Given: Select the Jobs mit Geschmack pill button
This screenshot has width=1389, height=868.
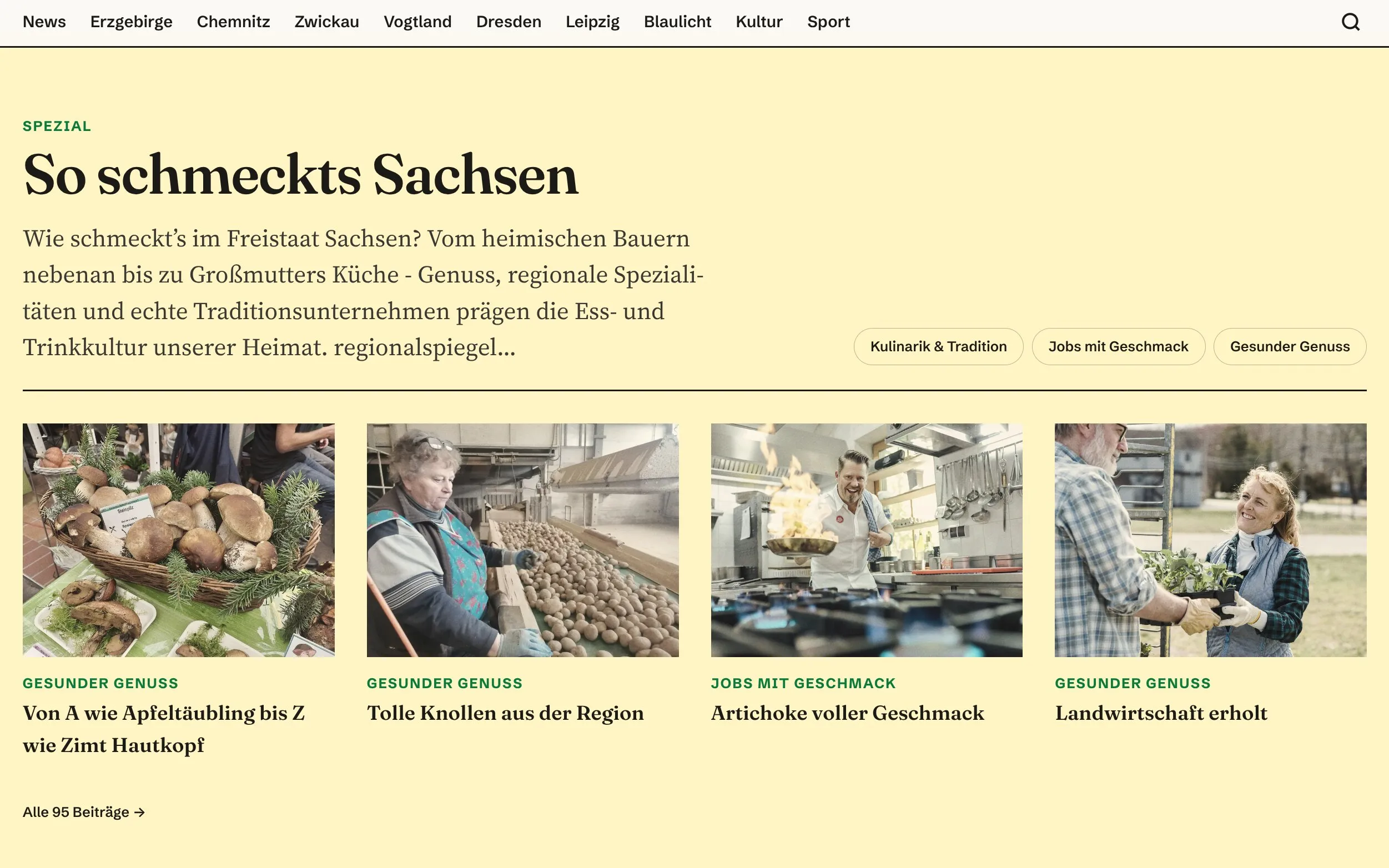Looking at the screenshot, I should click(x=1118, y=346).
